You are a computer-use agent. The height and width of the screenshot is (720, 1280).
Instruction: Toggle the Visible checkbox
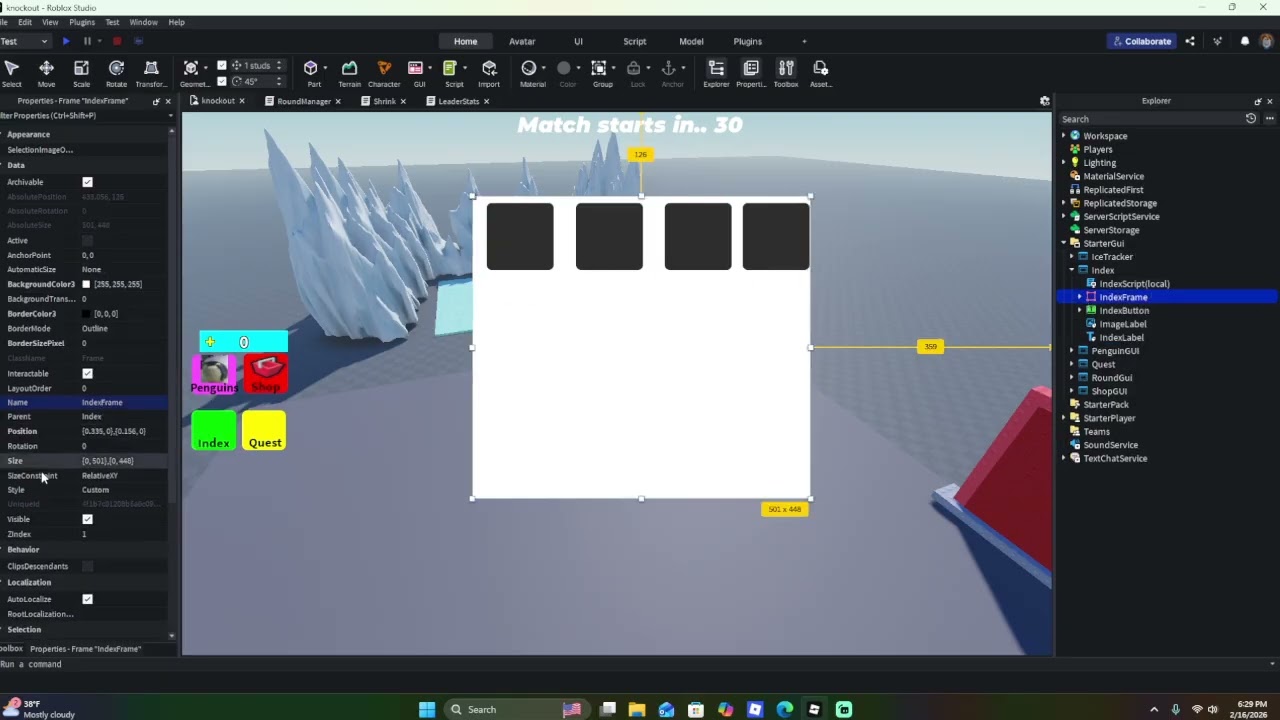[87, 519]
